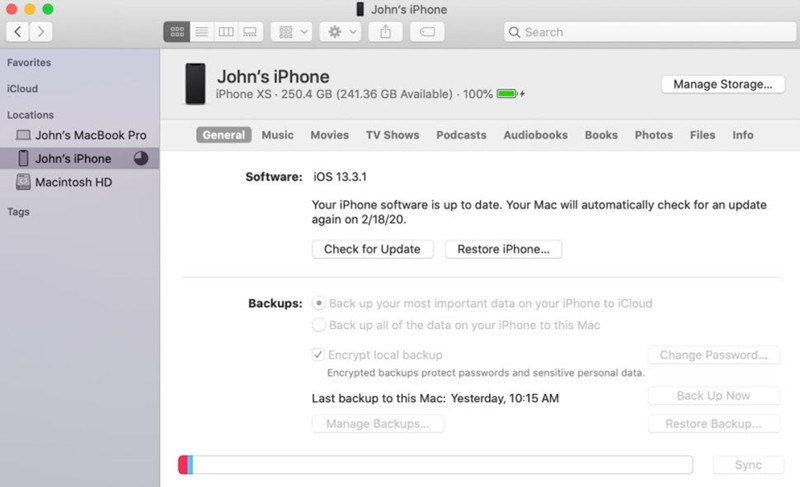Open Manage Backups button
The height and width of the screenshot is (487, 800).
click(378, 424)
